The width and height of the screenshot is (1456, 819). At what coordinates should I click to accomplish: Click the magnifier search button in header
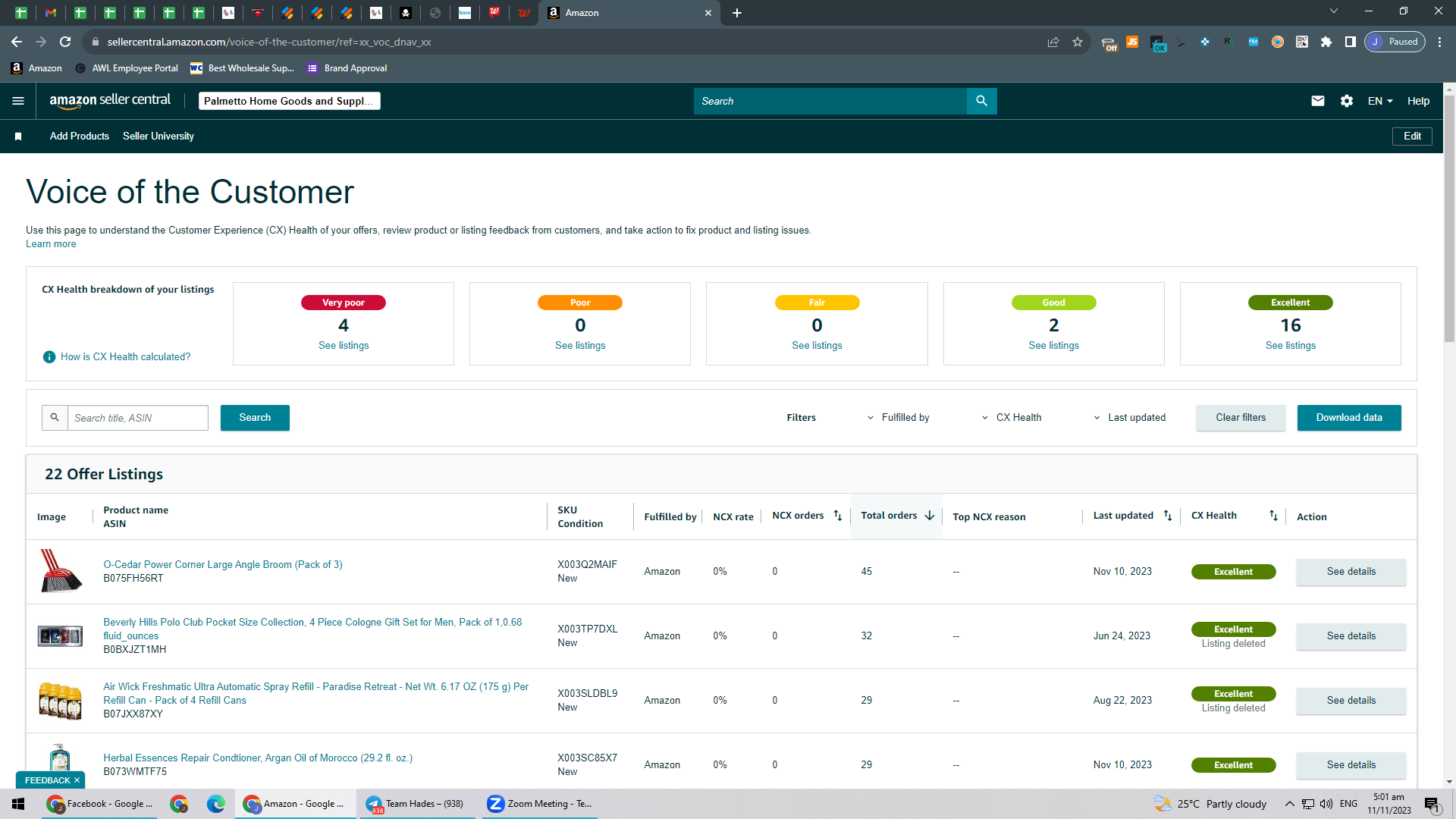pos(981,101)
